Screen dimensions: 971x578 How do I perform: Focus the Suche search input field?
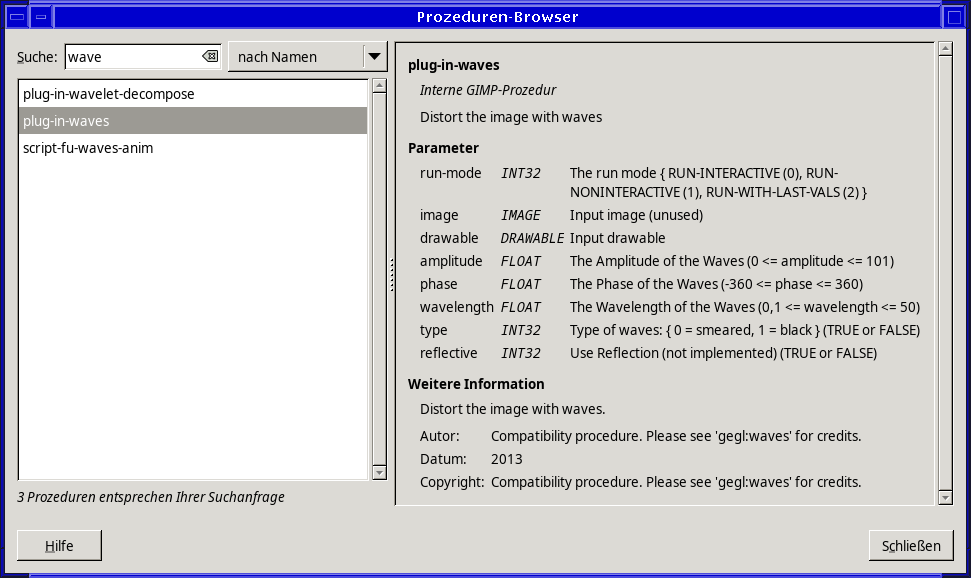click(142, 57)
